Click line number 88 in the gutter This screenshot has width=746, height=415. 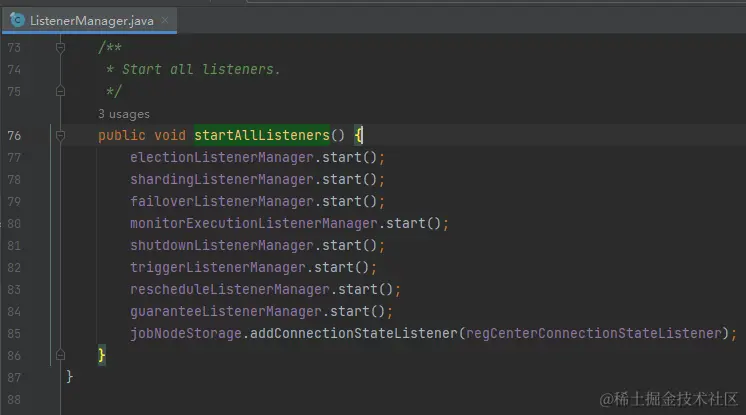(14, 399)
